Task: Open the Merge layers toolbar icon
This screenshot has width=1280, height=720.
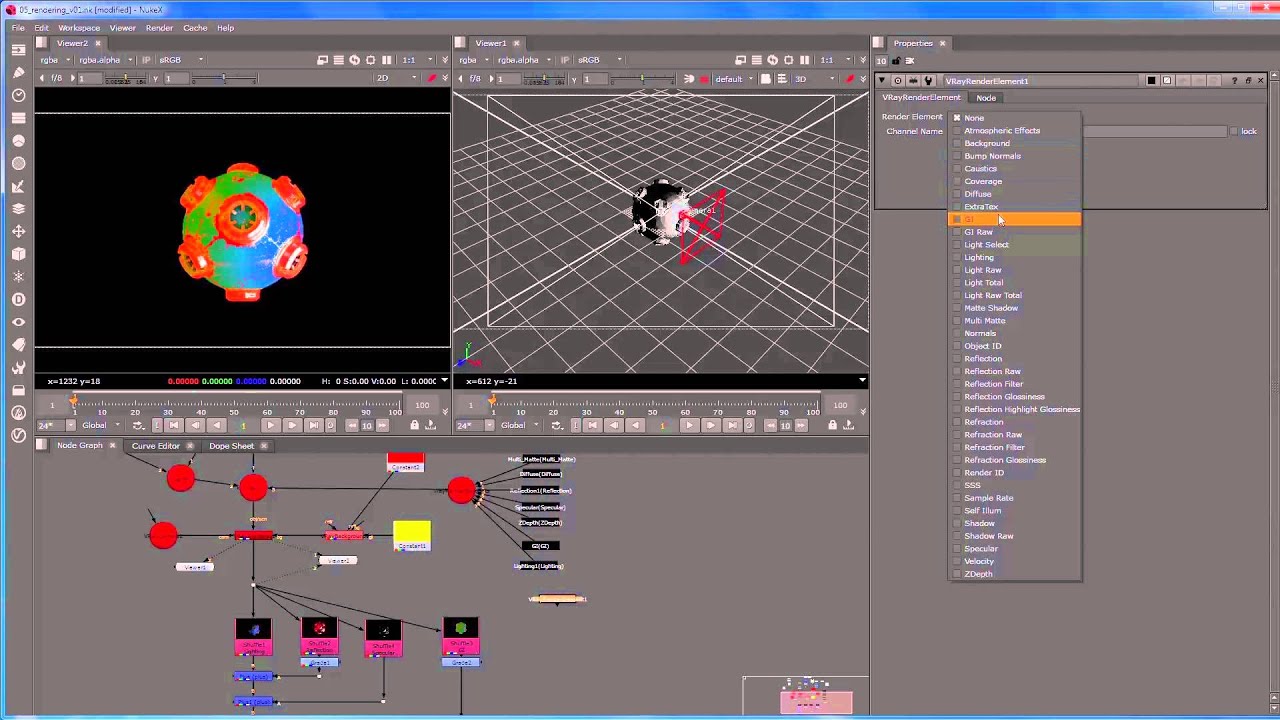Action: [18, 209]
